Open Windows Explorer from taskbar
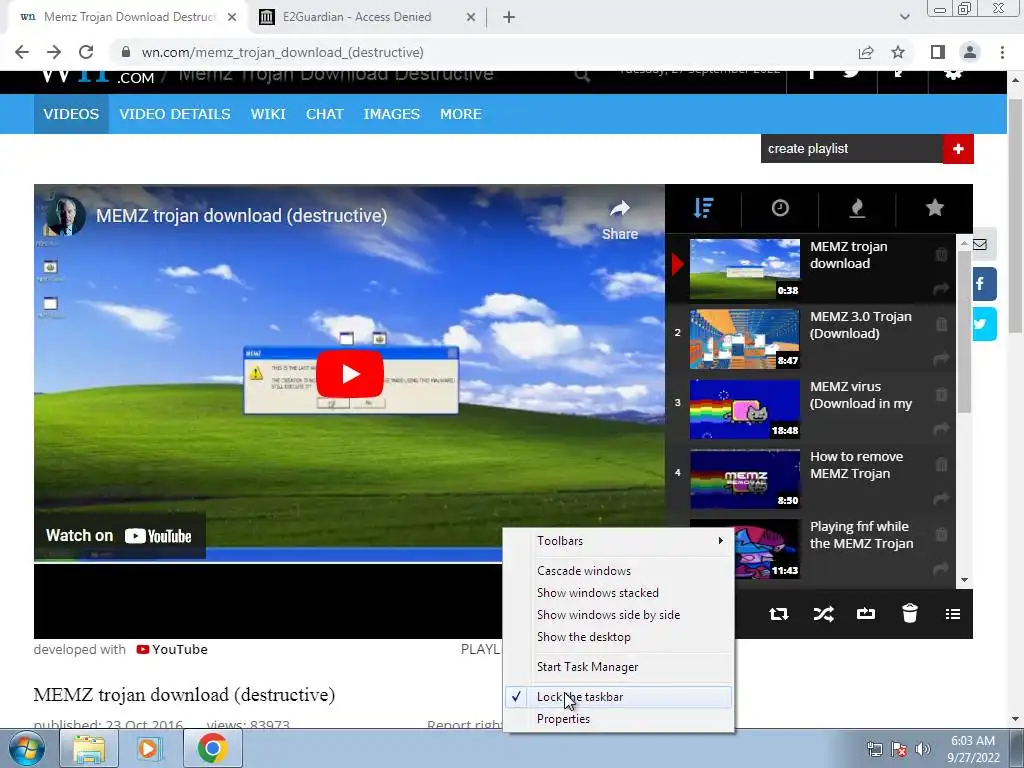The width and height of the screenshot is (1024, 768). (x=89, y=748)
